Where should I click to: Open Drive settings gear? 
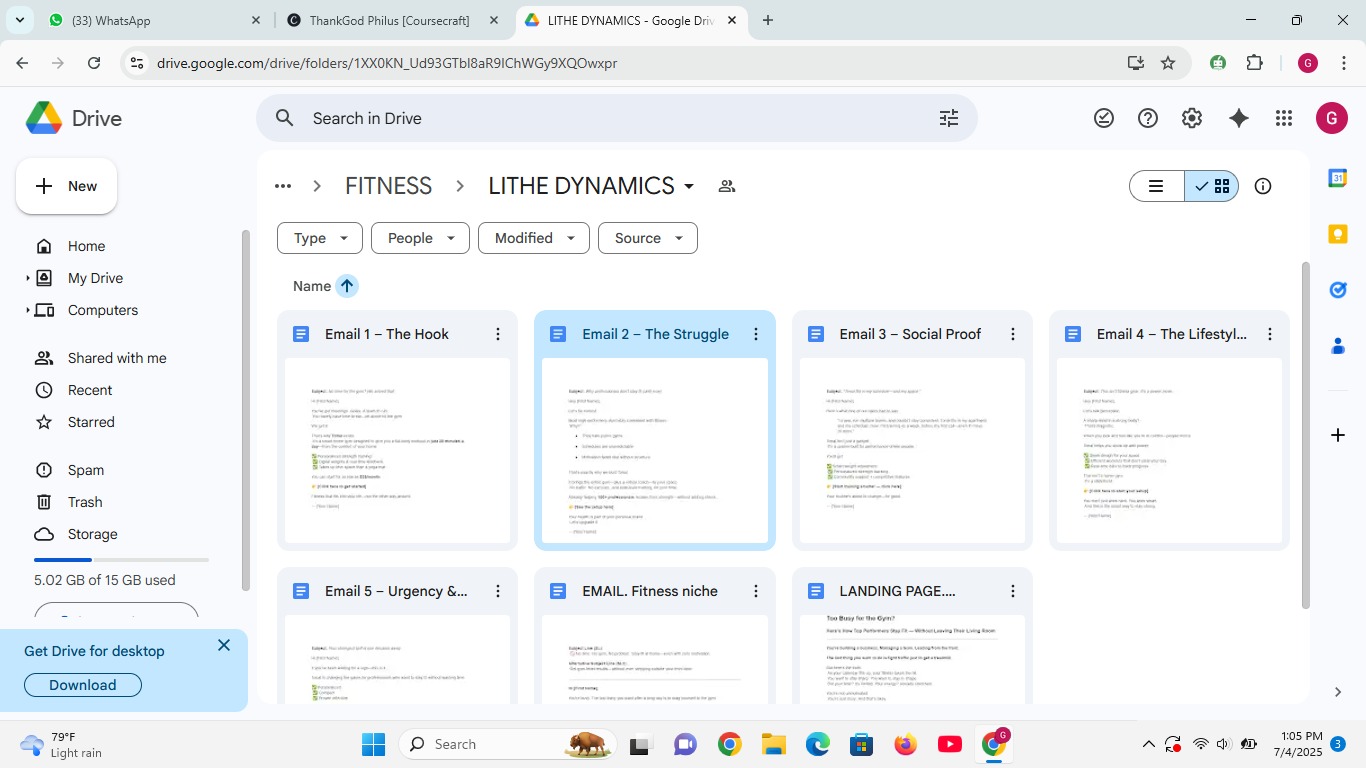[x=1192, y=118]
